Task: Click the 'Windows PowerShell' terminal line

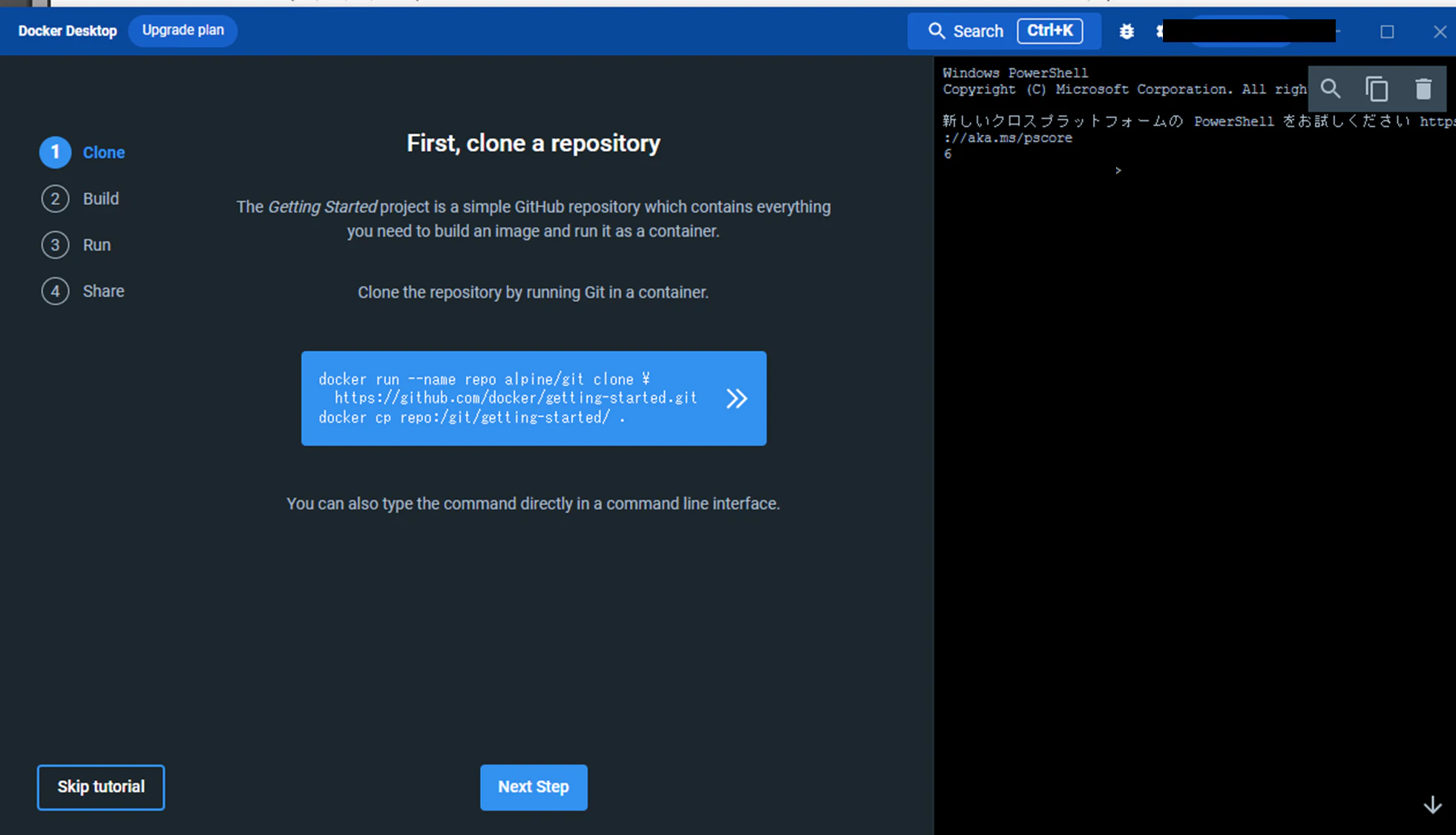Action: (x=1015, y=73)
